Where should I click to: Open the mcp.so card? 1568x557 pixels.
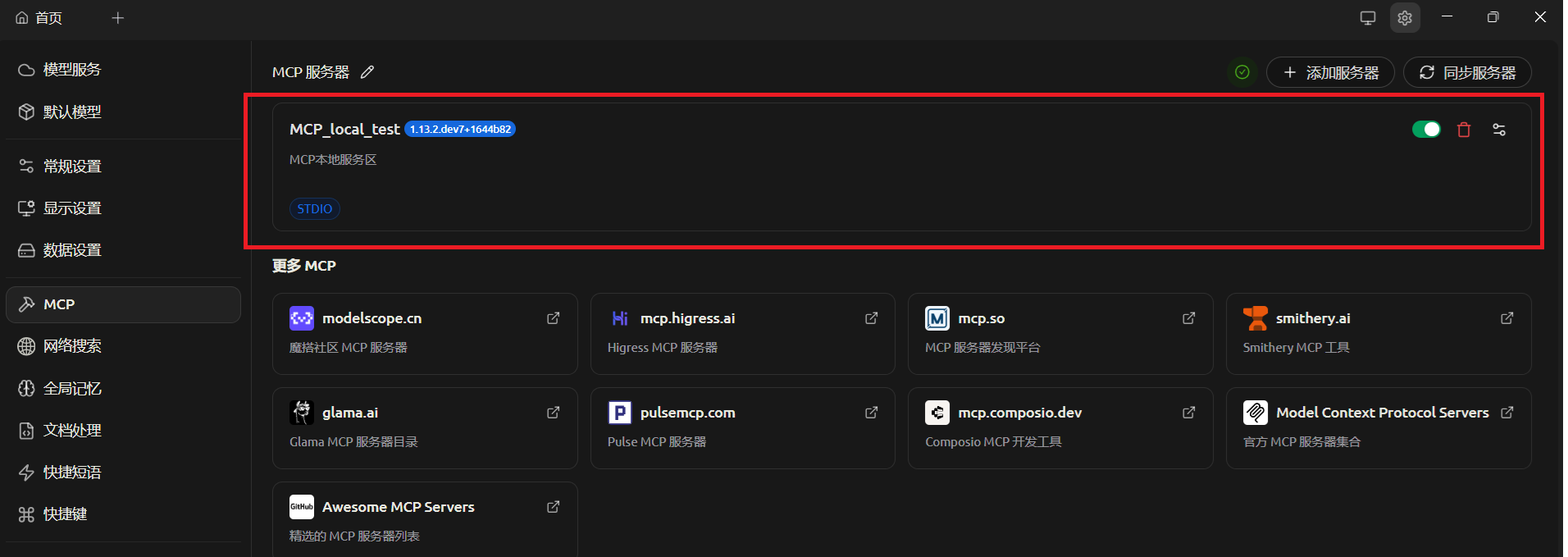click(x=1060, y=334)
